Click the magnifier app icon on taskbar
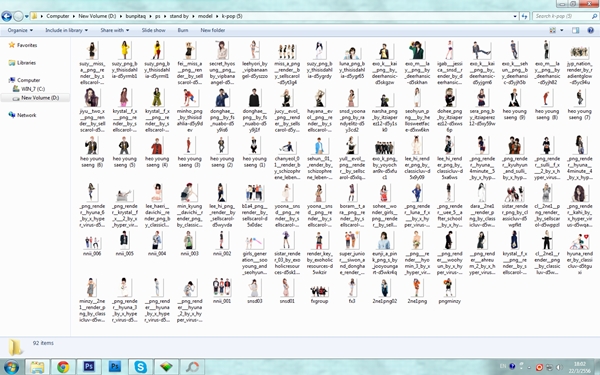The image size is (600, 375). coord(192,367)
